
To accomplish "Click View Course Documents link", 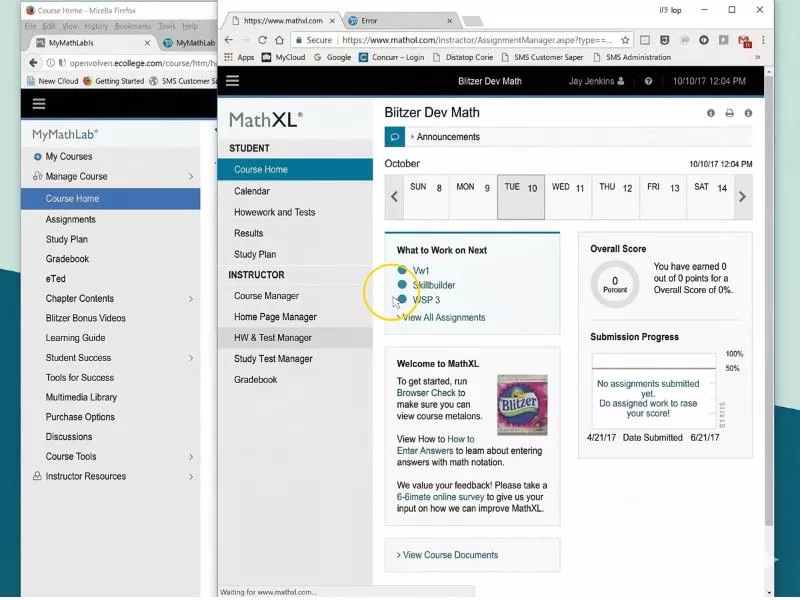I will [450, 555].
